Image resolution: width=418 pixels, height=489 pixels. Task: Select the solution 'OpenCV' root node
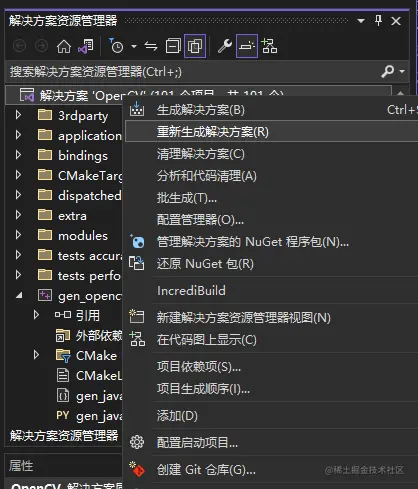(198, 95)
